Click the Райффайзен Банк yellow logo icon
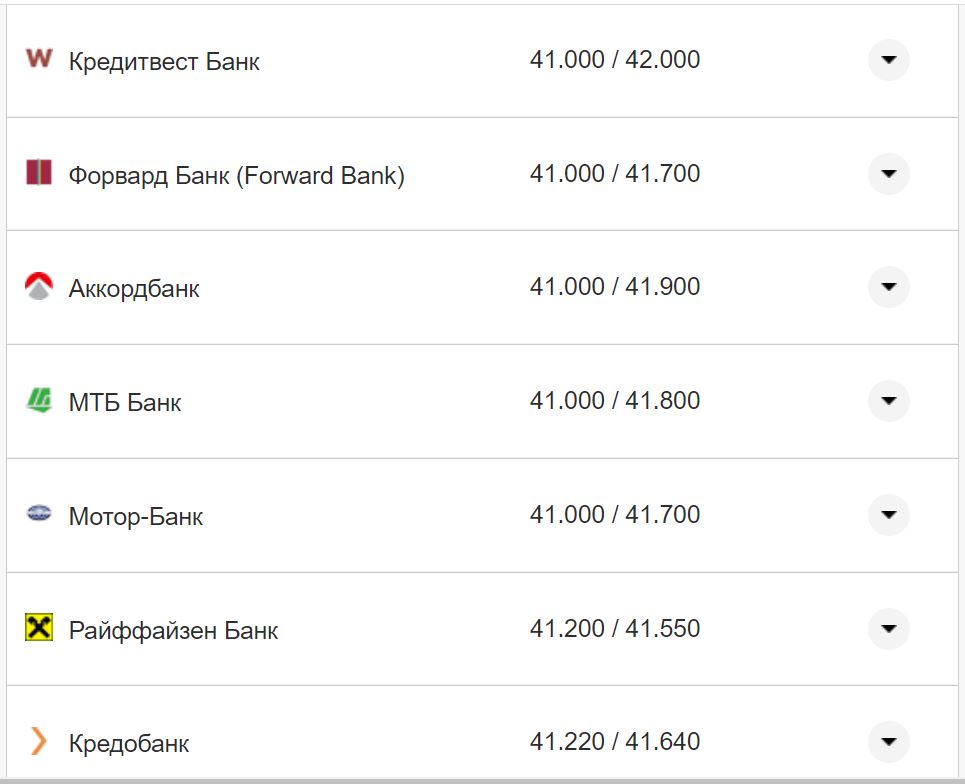Viewport: 965px width, 784px height. 39,628
